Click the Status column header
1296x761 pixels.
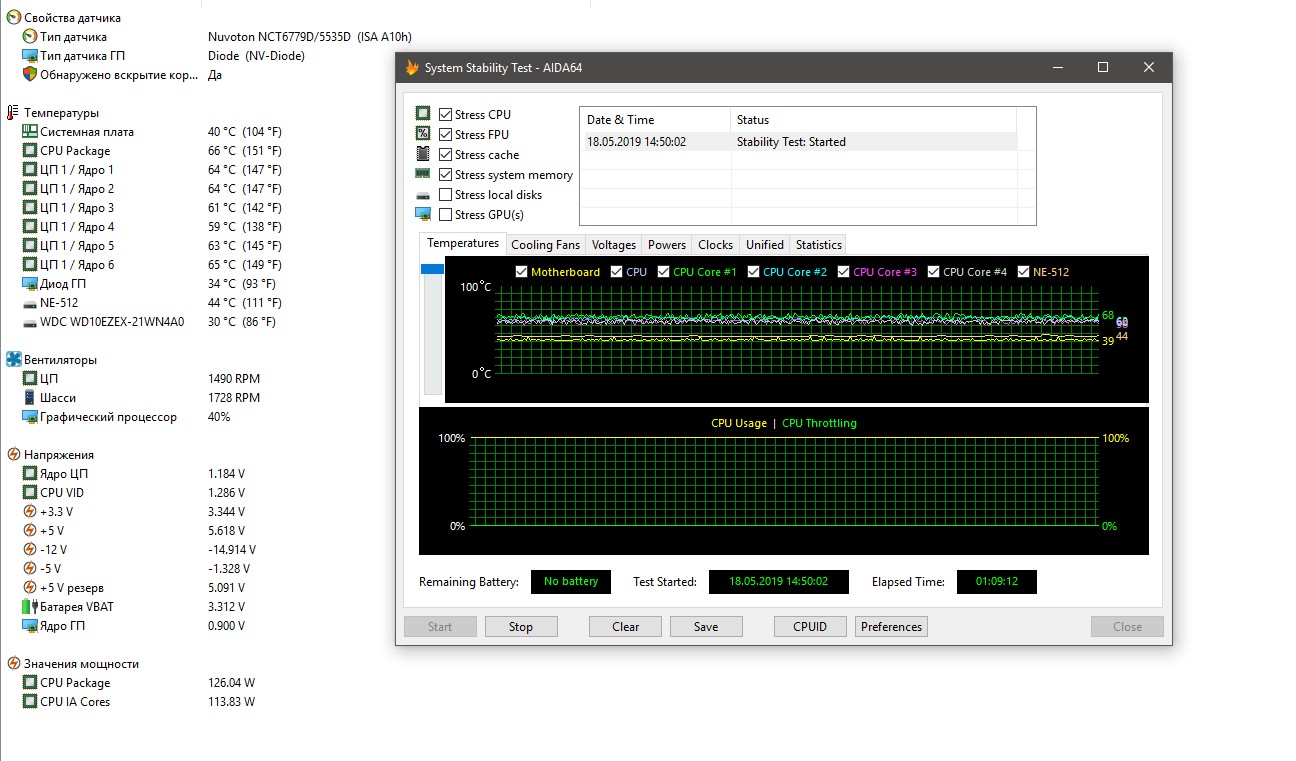tap(874, 120)
